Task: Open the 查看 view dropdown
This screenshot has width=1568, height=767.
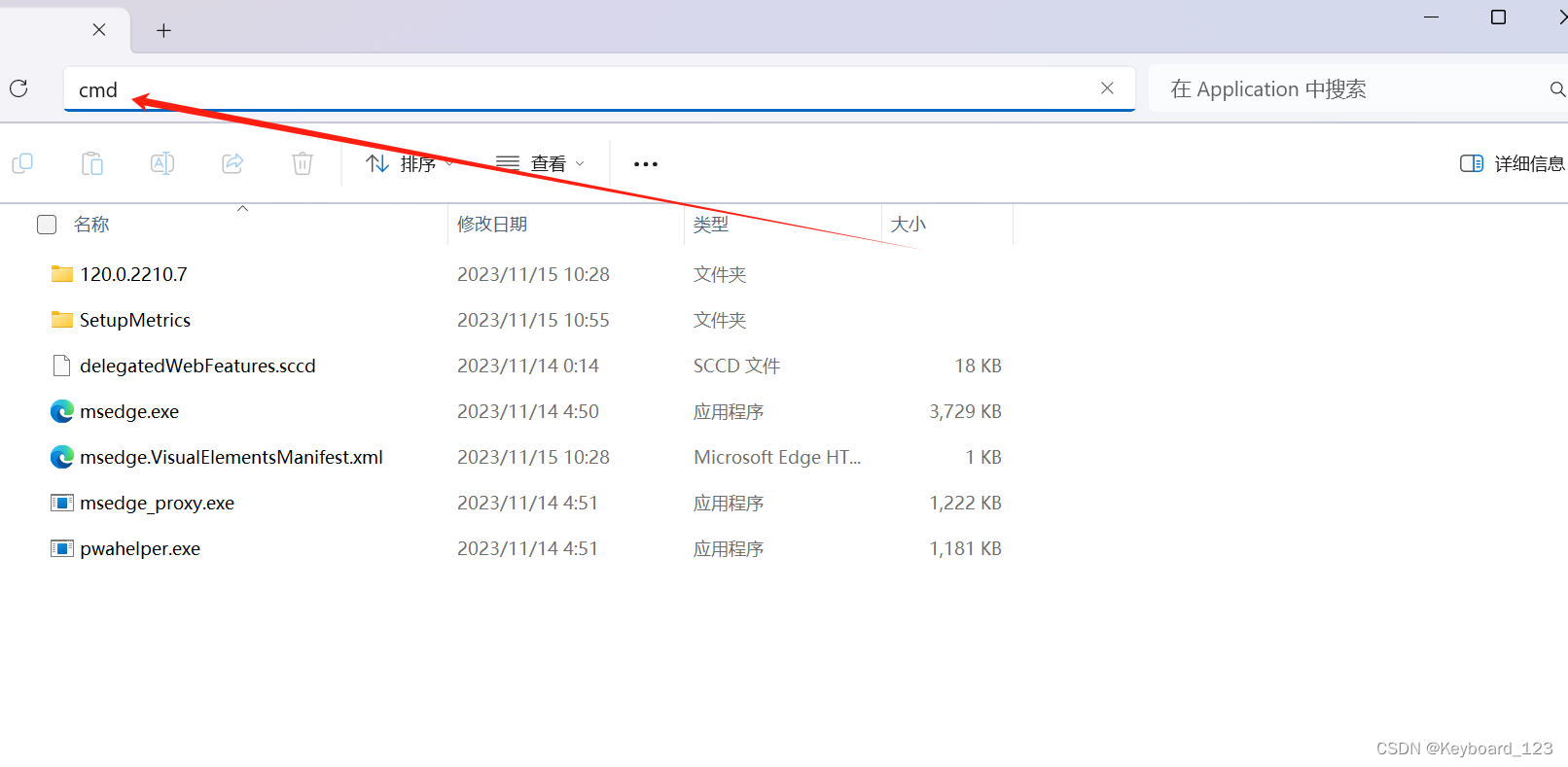Action: [x=540, y=163]
